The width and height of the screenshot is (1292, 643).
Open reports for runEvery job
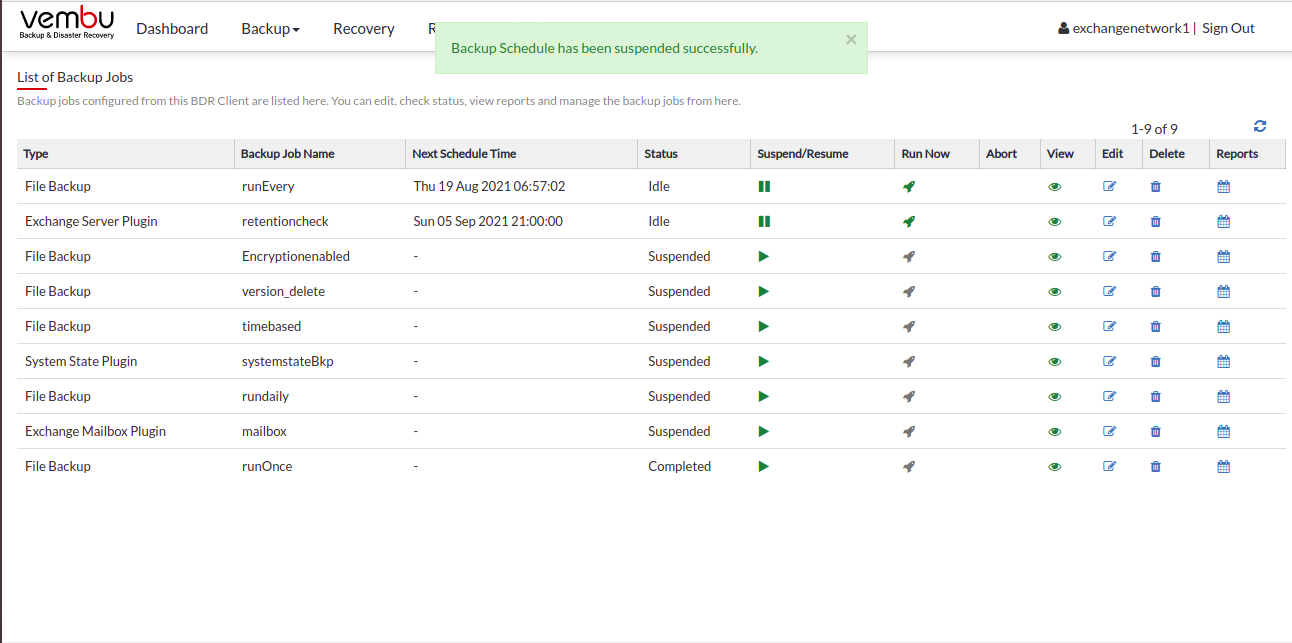pos(1223,186)
